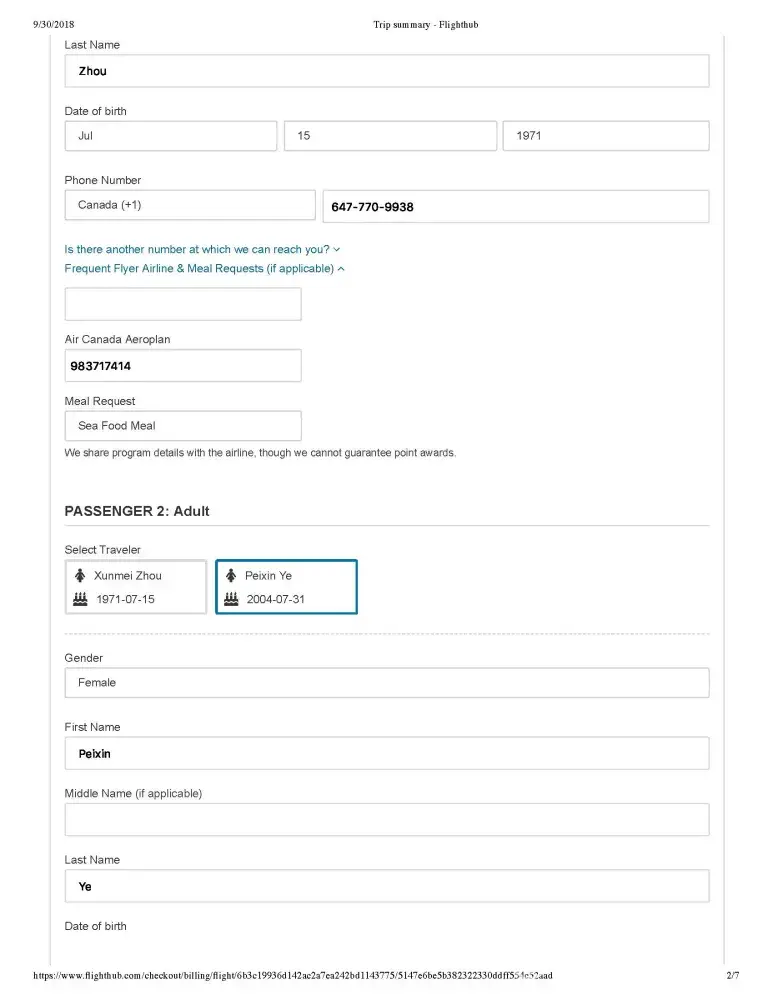Click the phone number field with 647-770-9938
This screenshot has height=1000, width=773.
(x=515, y=207)
